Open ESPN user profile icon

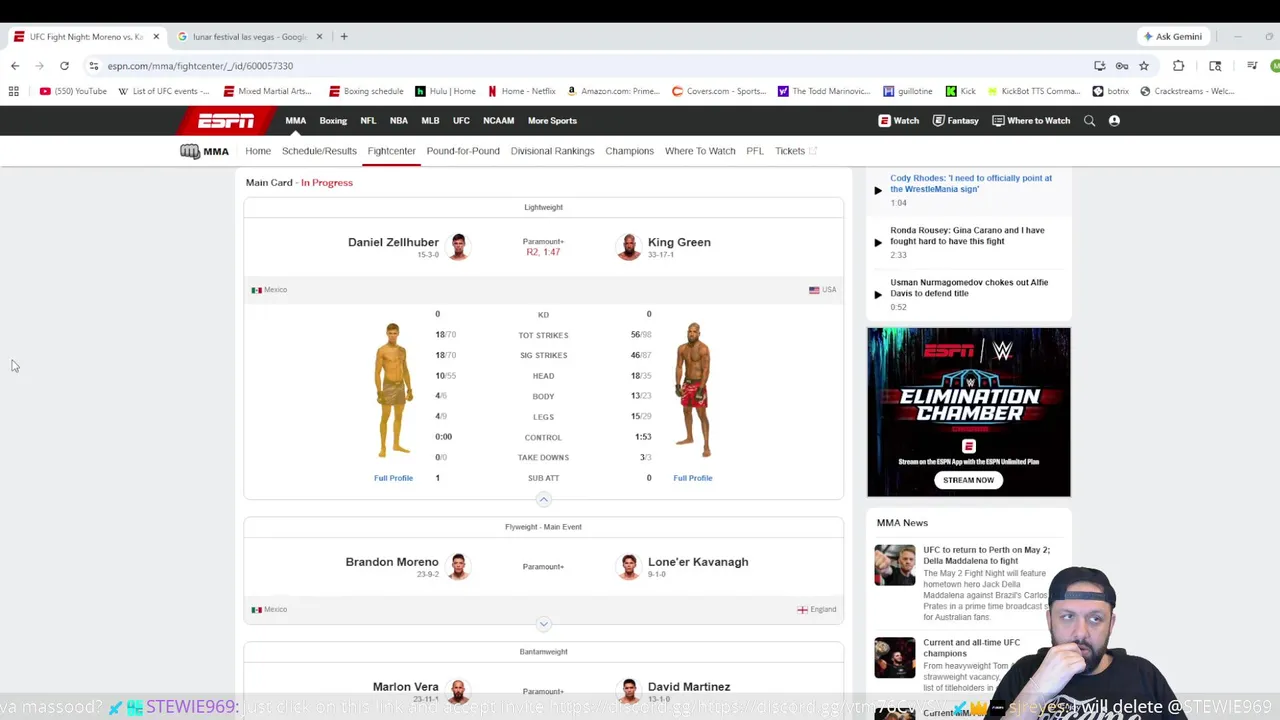pos(1114,121)
